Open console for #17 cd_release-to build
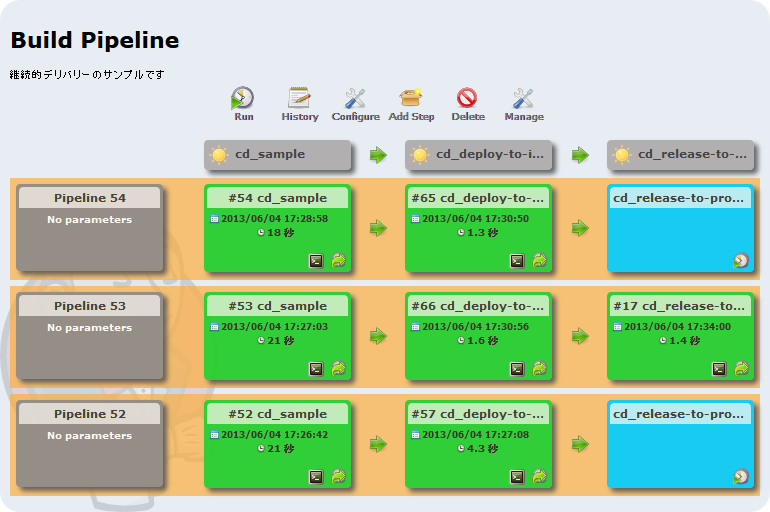This screenshot has width=770, height=512. point(719,368)
